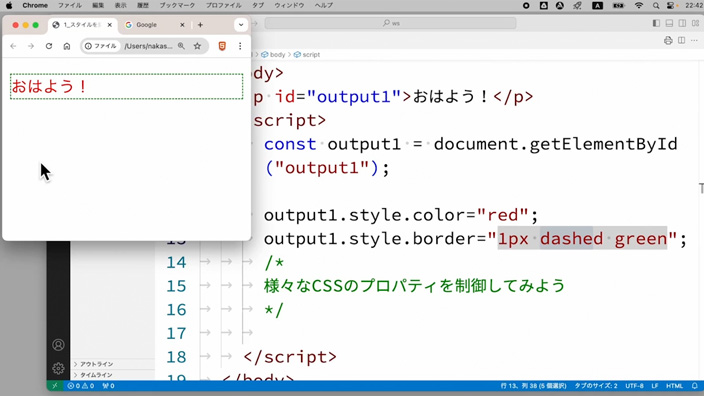Open the Chrome three-dot menu
This screenshot has width=704, height=396.
pos(240,46)
